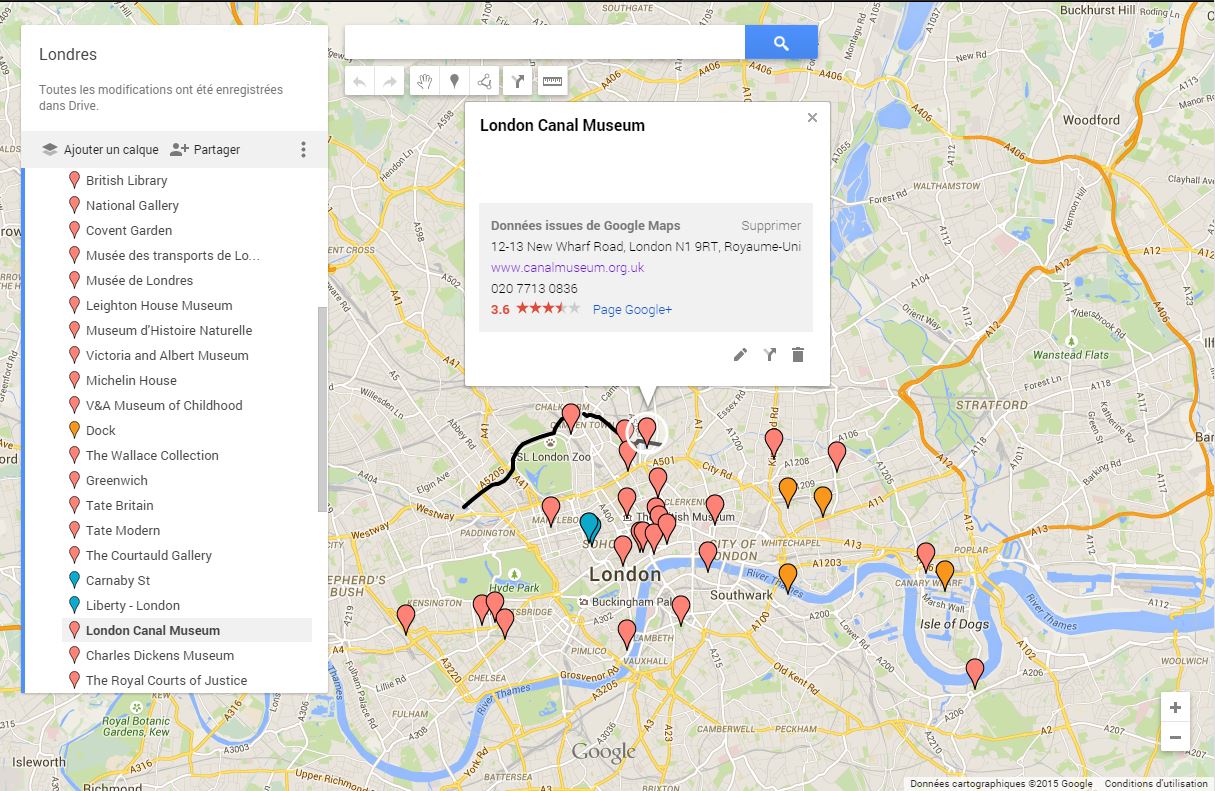1215x791 pixels.
Task: Click the red marker near Lambeth
Action: point(626,632)
